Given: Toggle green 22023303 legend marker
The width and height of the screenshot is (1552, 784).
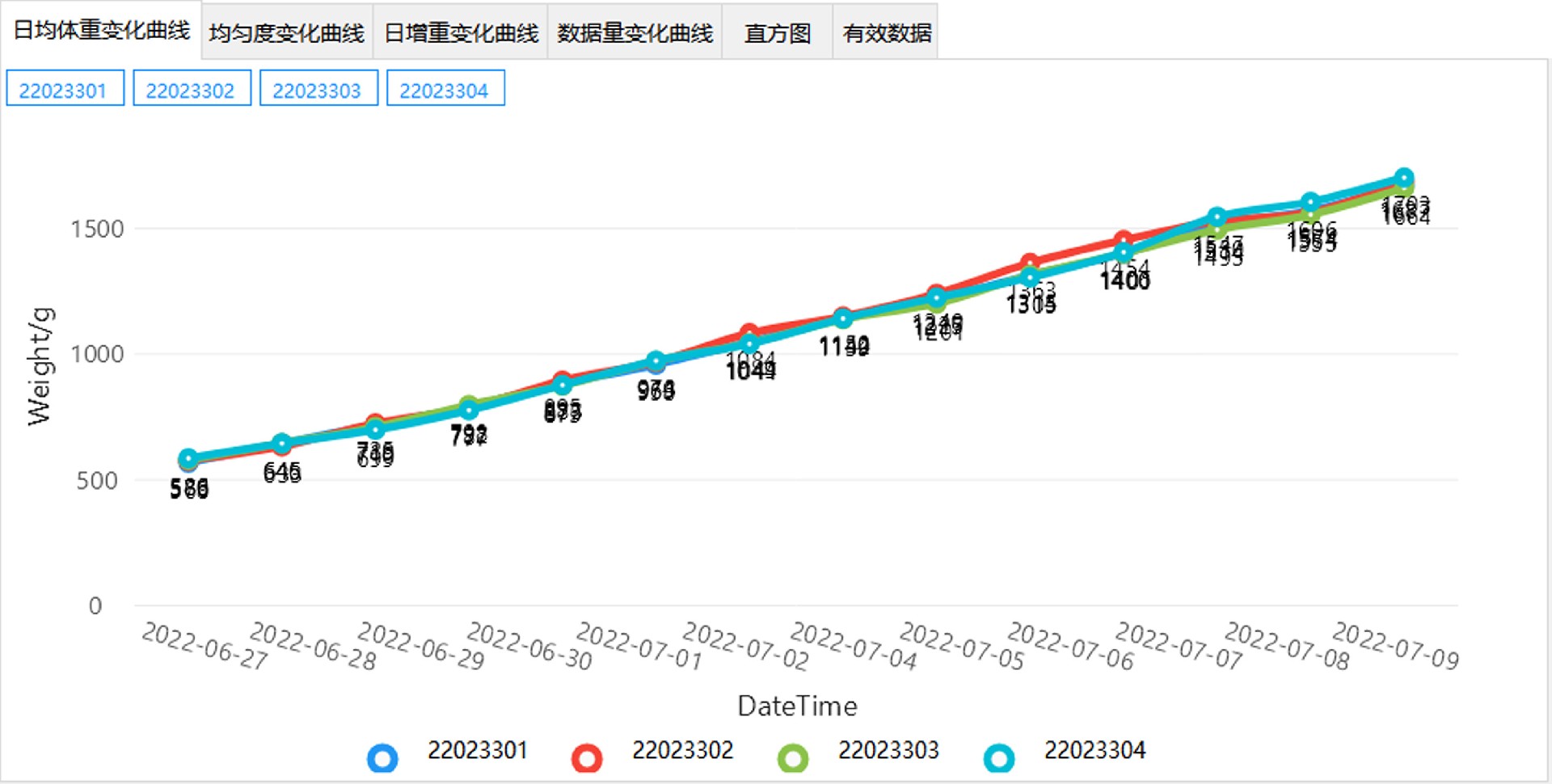Looking at the screenshot, I should click(x=793, y=758).
